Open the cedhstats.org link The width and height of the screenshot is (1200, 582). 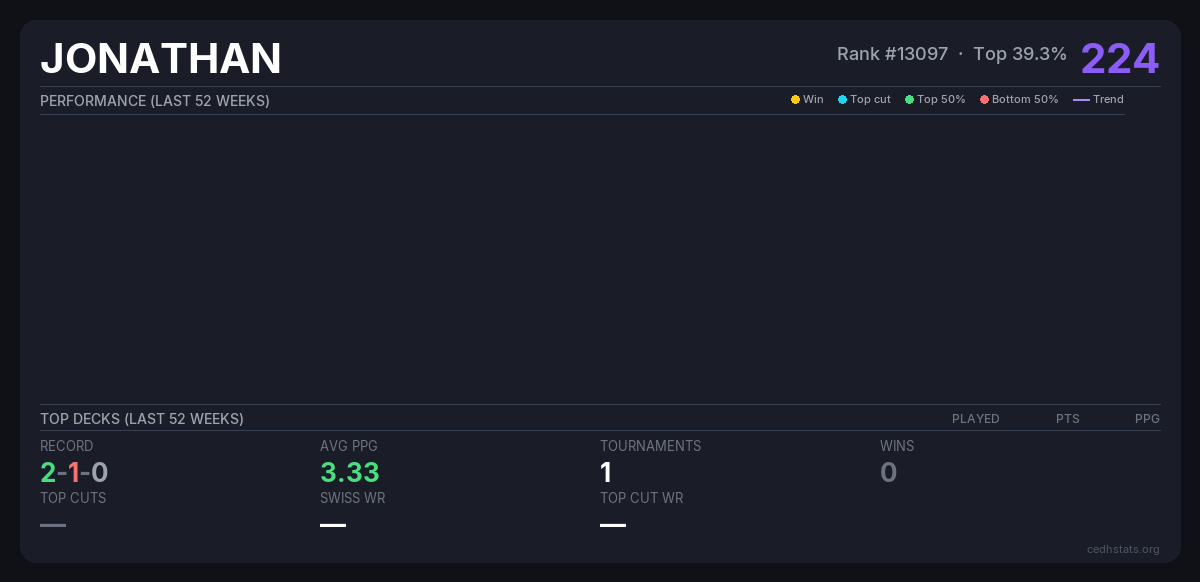[x=1123, y=549]
